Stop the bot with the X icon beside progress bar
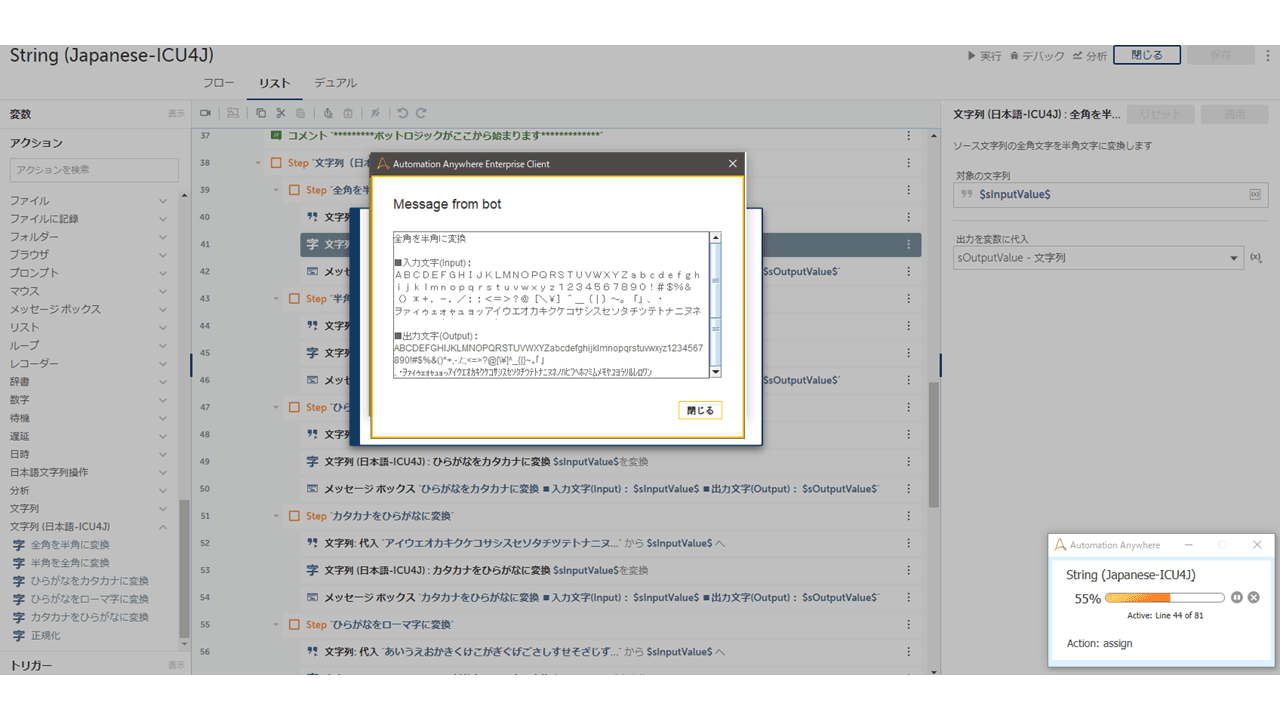 pyautogui.click(x=1253, y=597)
